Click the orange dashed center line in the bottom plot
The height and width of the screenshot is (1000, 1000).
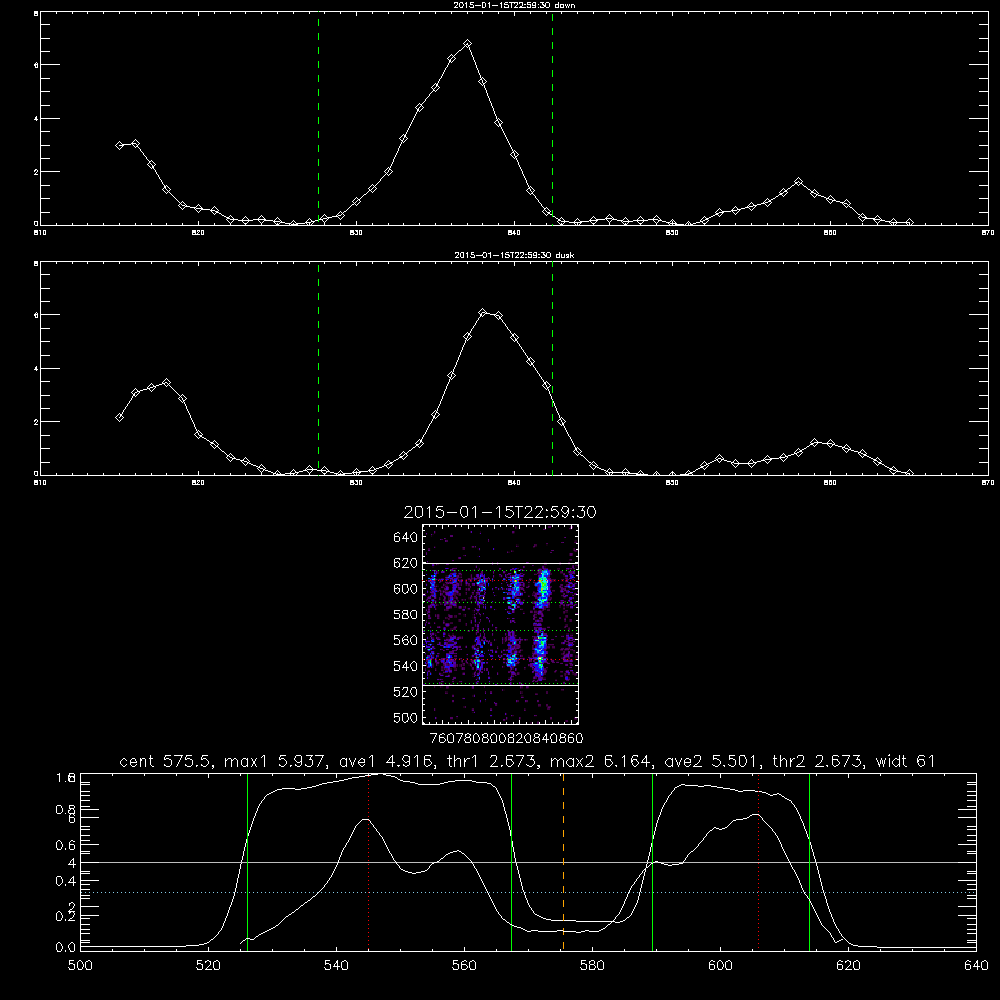(563, 861)
